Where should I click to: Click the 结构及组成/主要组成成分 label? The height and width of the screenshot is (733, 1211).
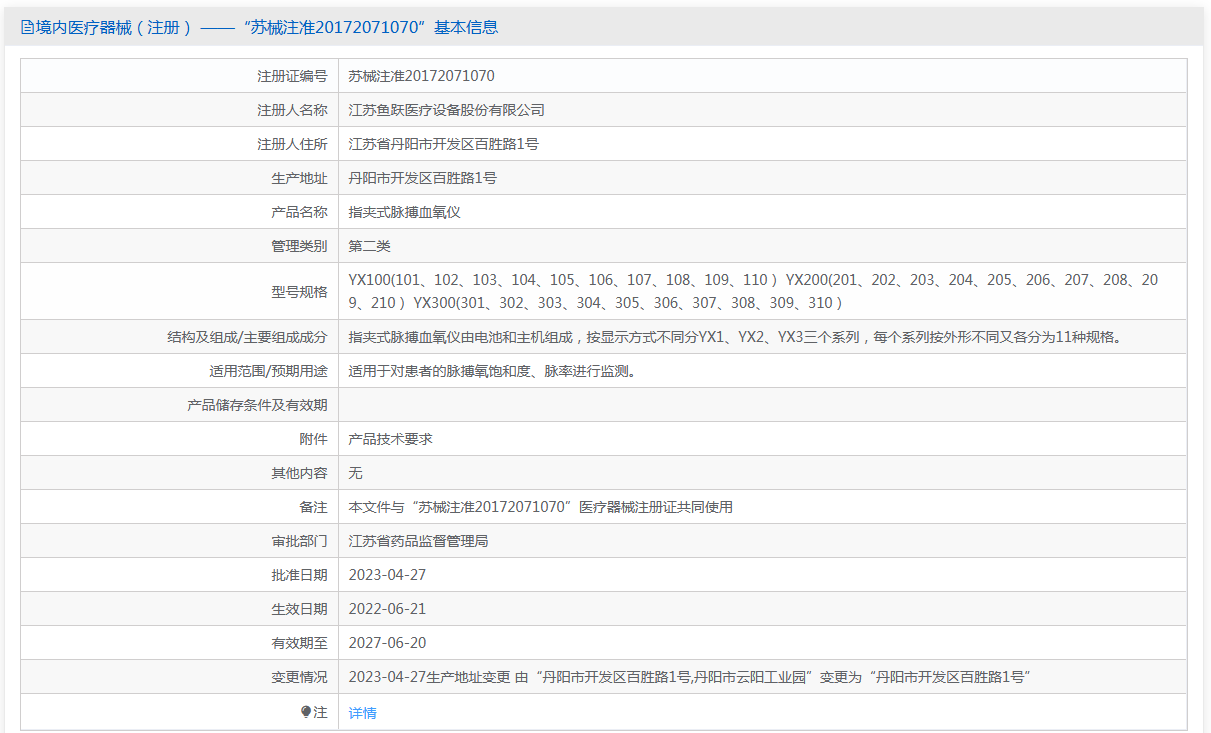(x=247, y=337)
